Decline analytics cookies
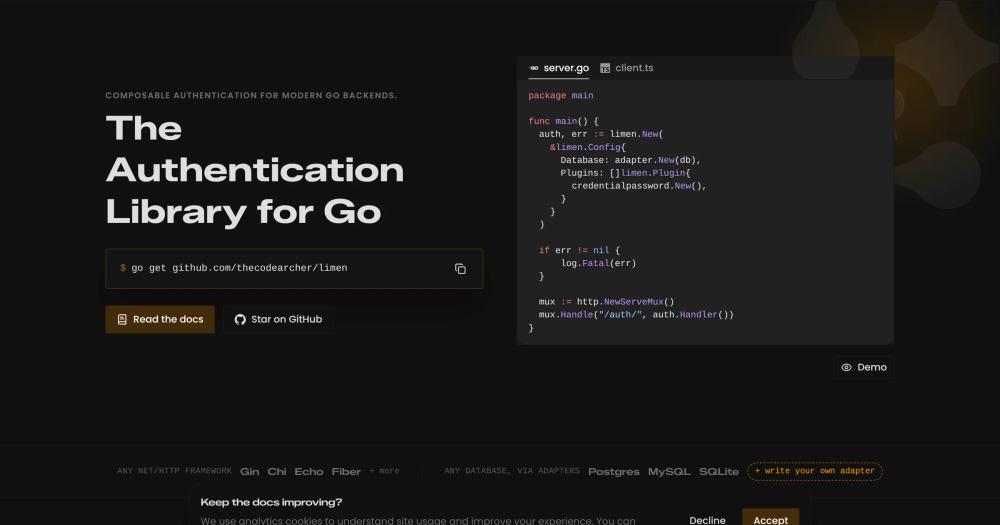Screen dimensions: 1000x525 tap(707, 520)
